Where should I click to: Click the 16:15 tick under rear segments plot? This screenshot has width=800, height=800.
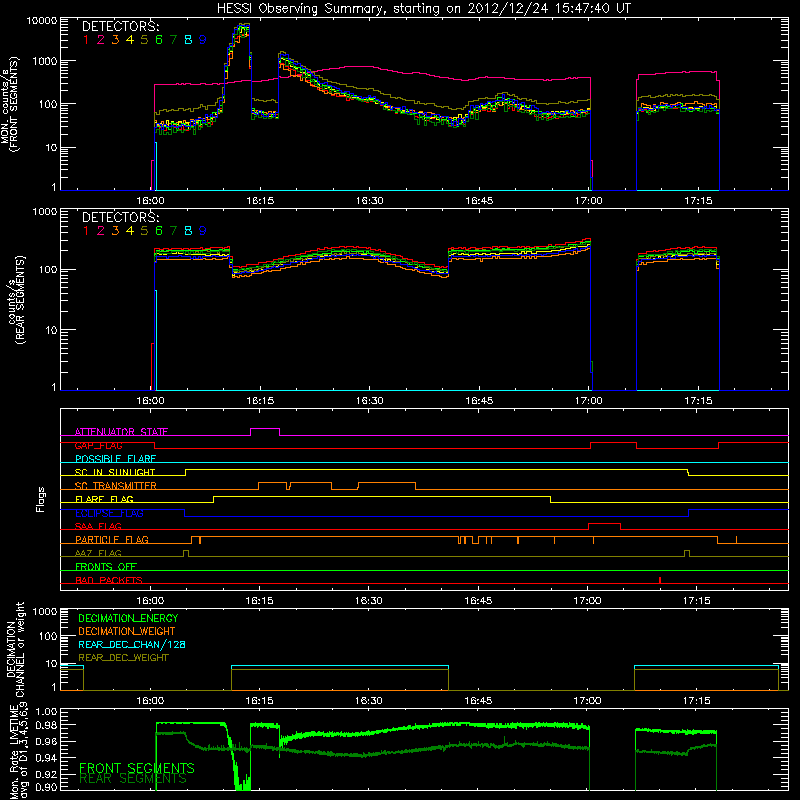click(x=260, y=401)
